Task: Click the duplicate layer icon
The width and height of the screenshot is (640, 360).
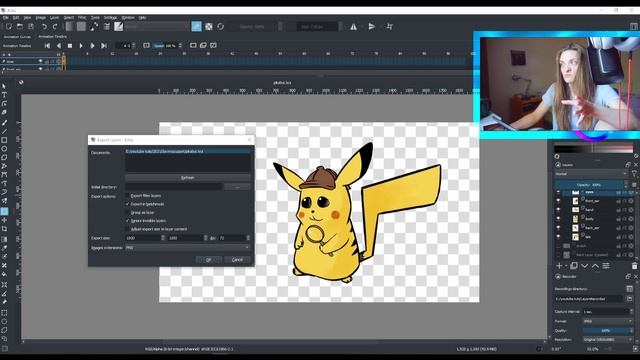Action: pos(573,266)
